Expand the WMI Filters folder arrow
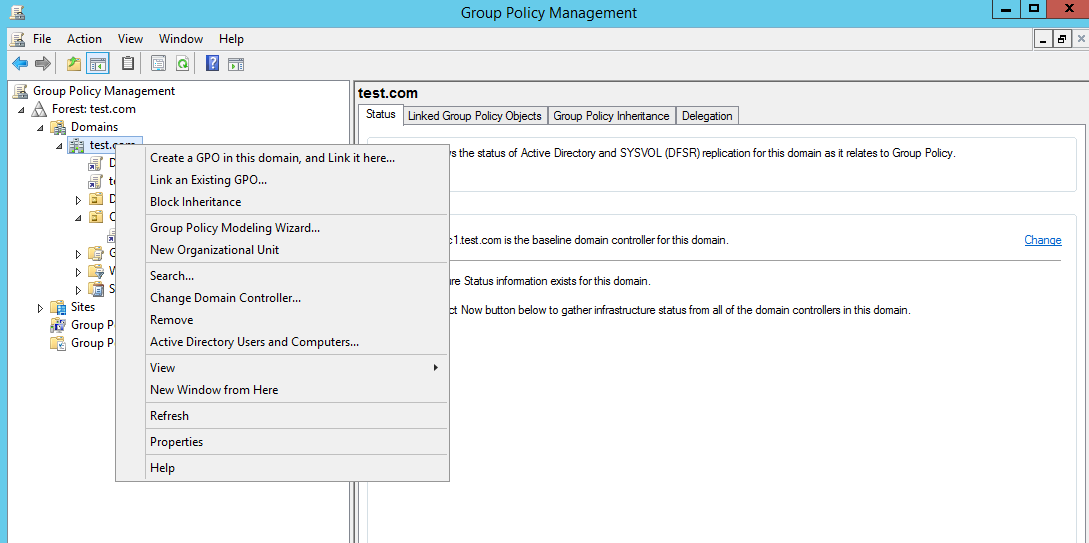Screen dimensions: 1089x543 pyautogui.click(x=78, y=272)
